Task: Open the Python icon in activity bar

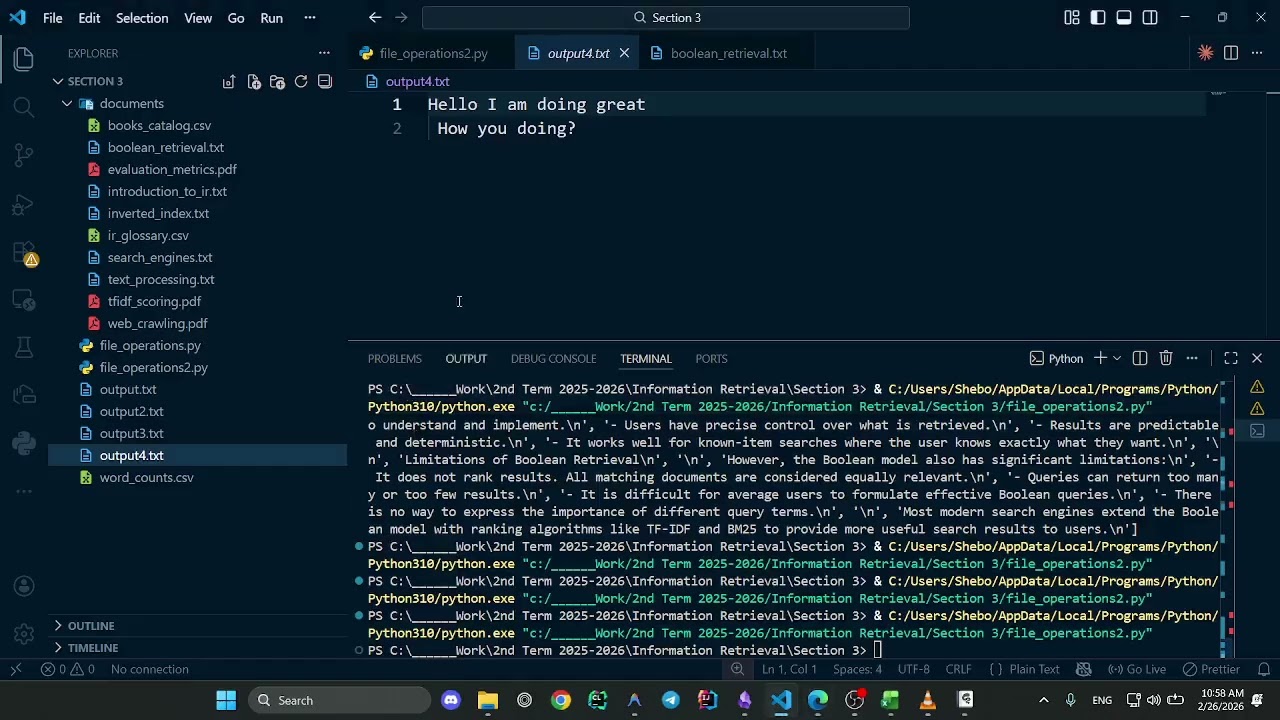Action: pyautogui.click(x=24, y=443)
